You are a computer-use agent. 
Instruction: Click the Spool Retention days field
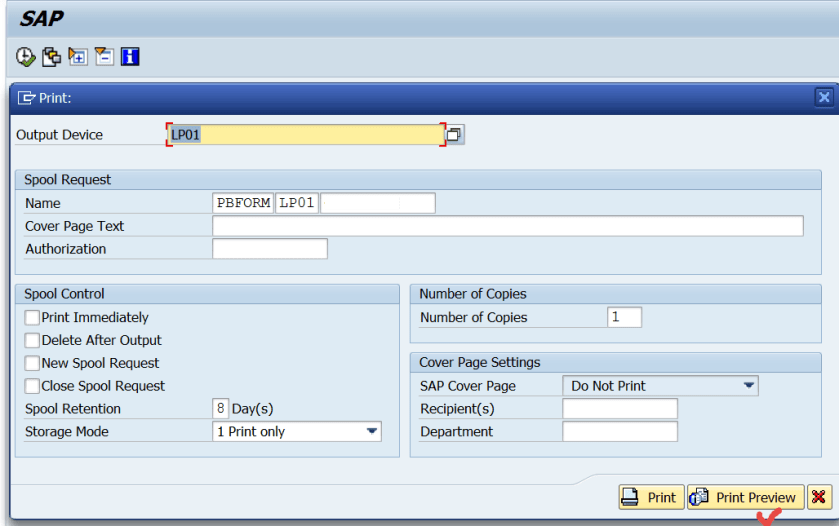[220, 409]
